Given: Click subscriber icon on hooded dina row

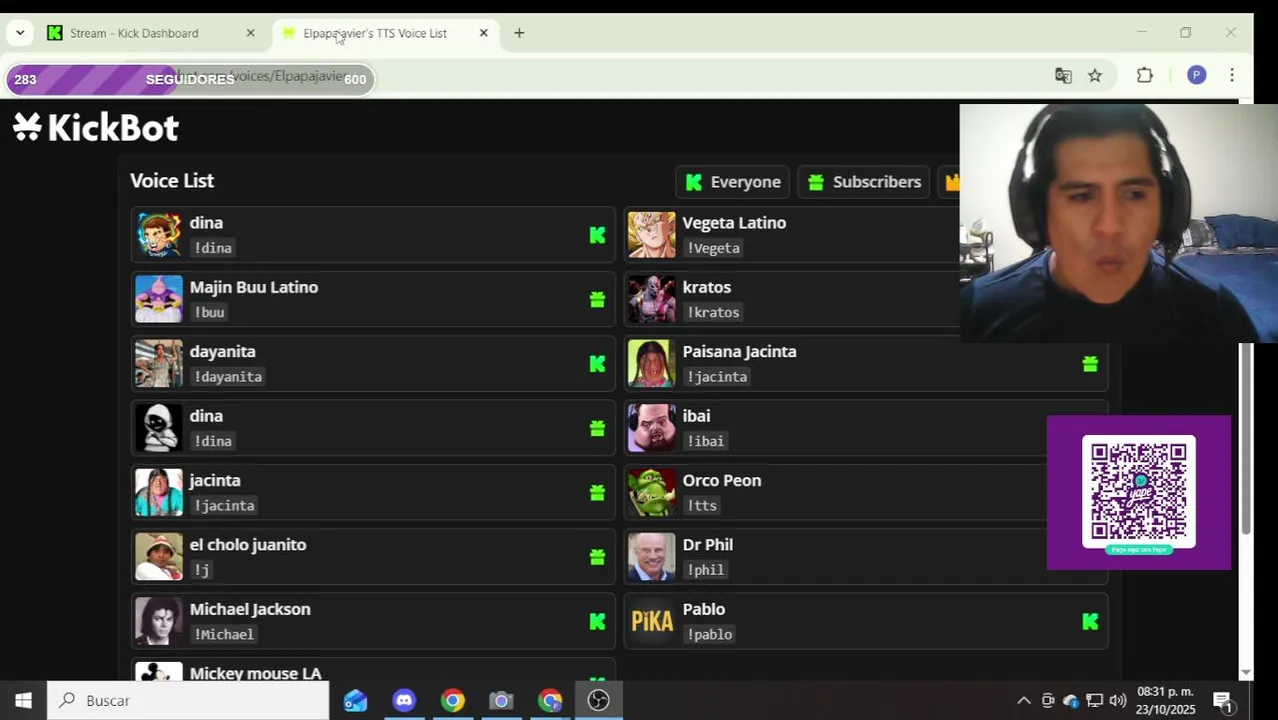Looking at the screenshot, I should (x=597, y=428).
